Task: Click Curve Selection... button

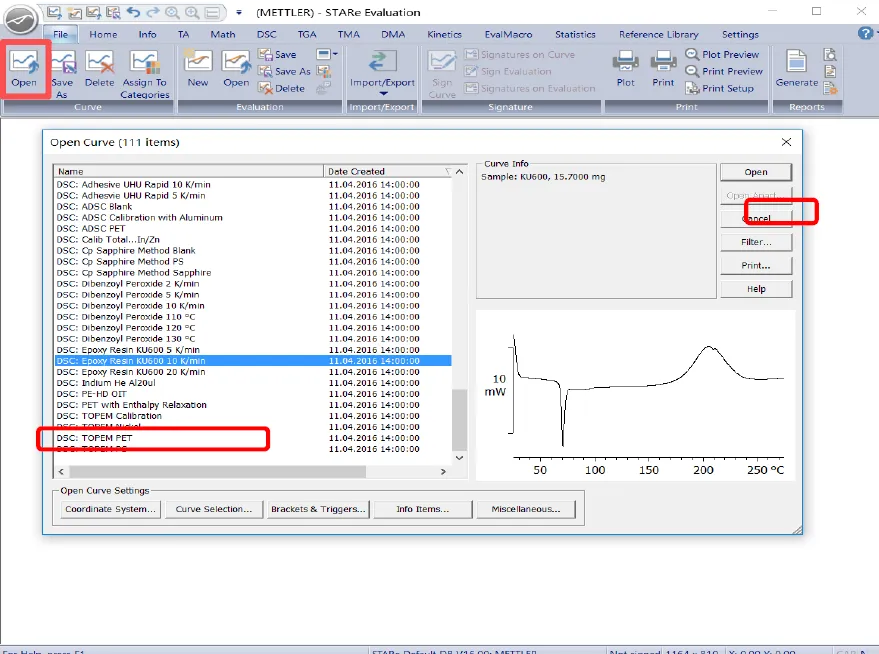Action: tap(214, 509)
